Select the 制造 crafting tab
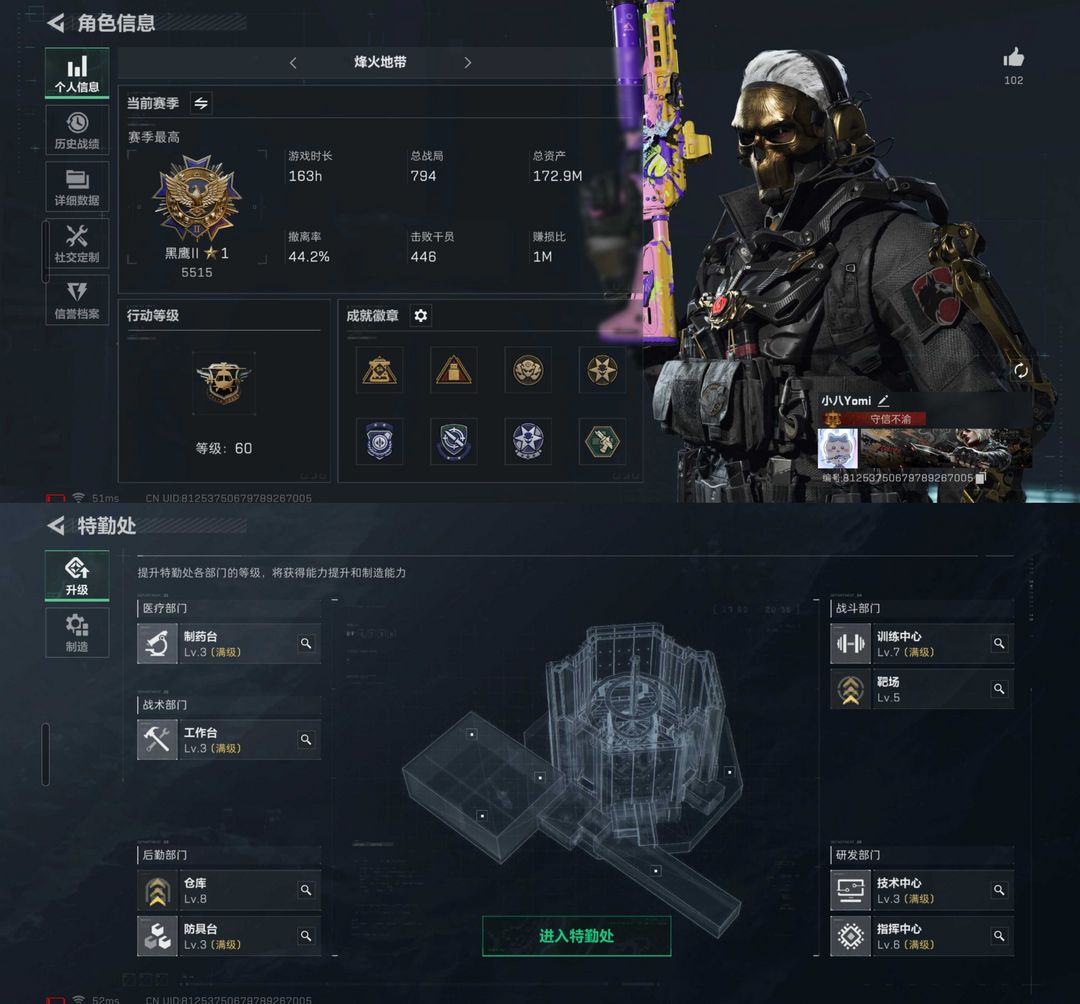 [x=77, y=633]
